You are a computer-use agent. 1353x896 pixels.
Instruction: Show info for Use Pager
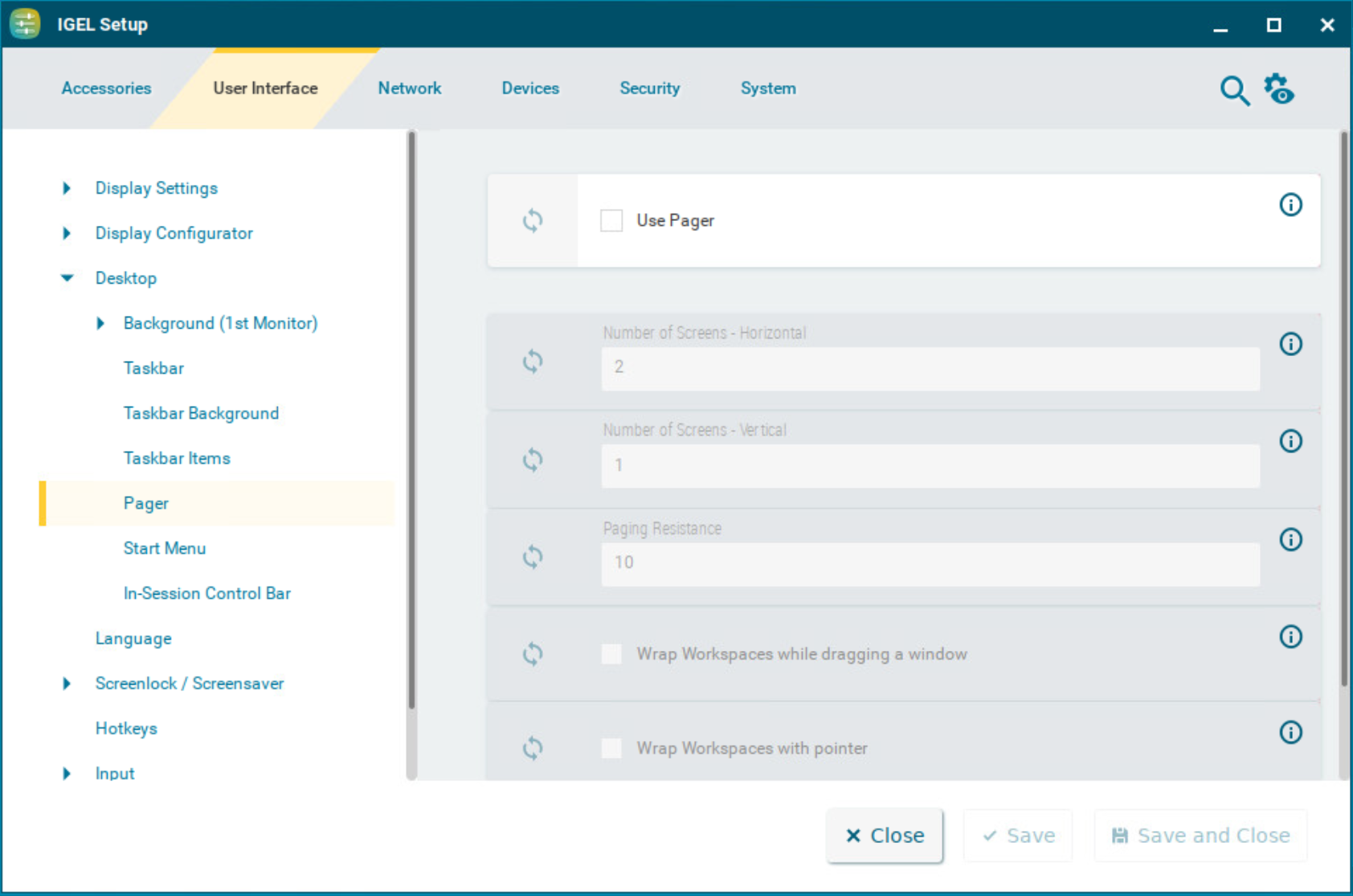tap(1290, 205)
